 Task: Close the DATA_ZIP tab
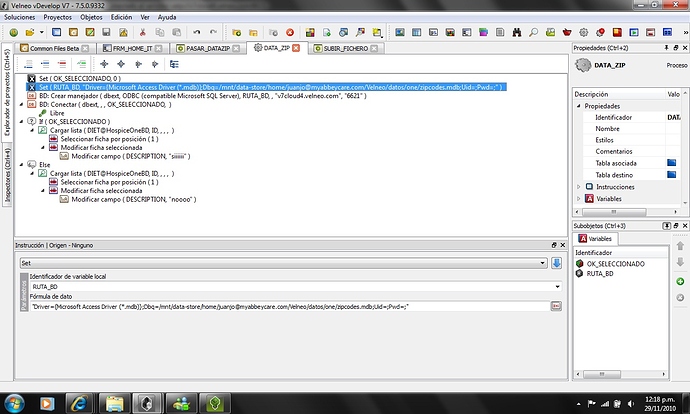[x=296, y=48]
